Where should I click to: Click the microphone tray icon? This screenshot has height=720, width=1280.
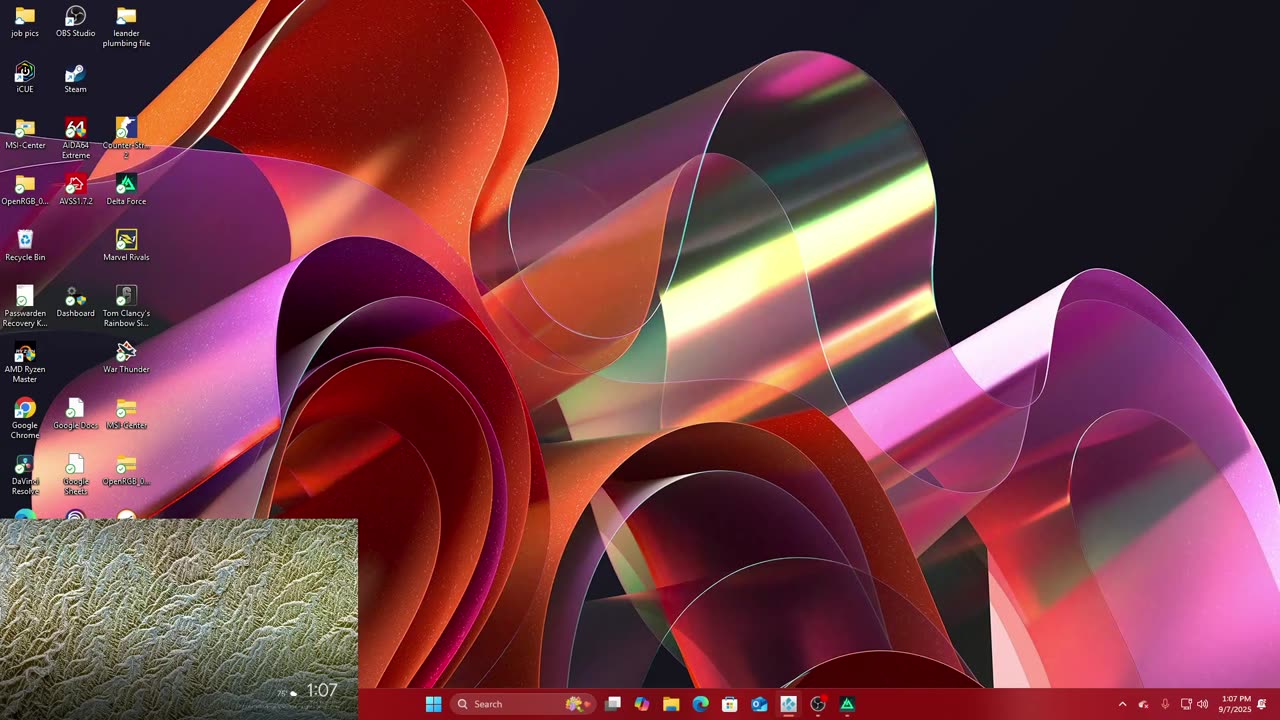(1165, 704)
